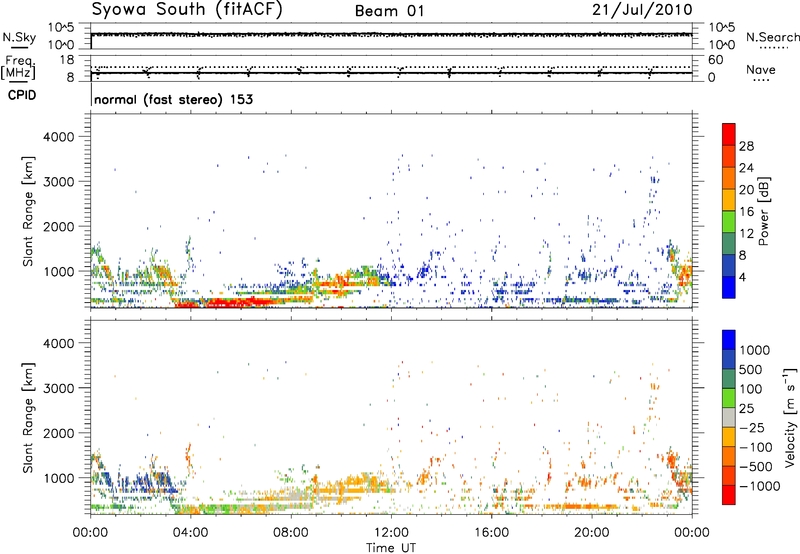Click the Power [dB] color bar
800x554 pixels.
click(x=729, y=211)
